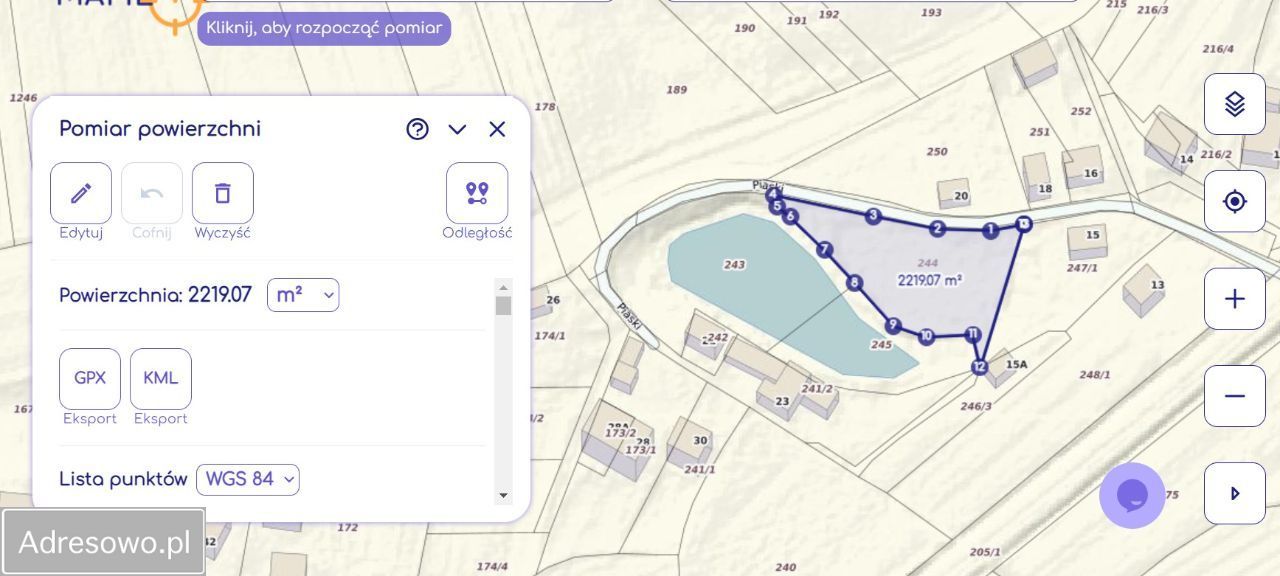Open the m² unit dropdown

[x=303, y=295]
